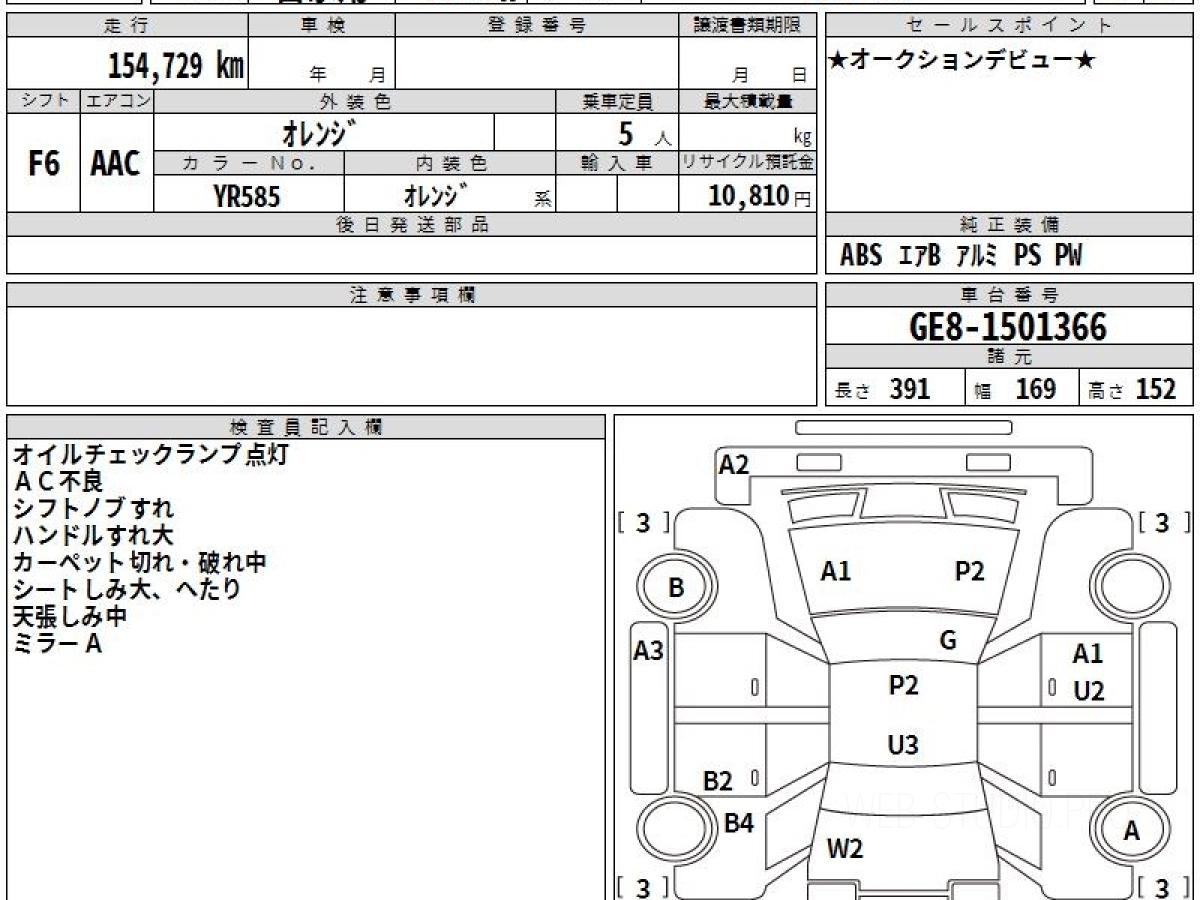The width and height of the screenshot is (1200, 900).
Task: Select the 車台番号 header
Action: [x=1010, y=295]
